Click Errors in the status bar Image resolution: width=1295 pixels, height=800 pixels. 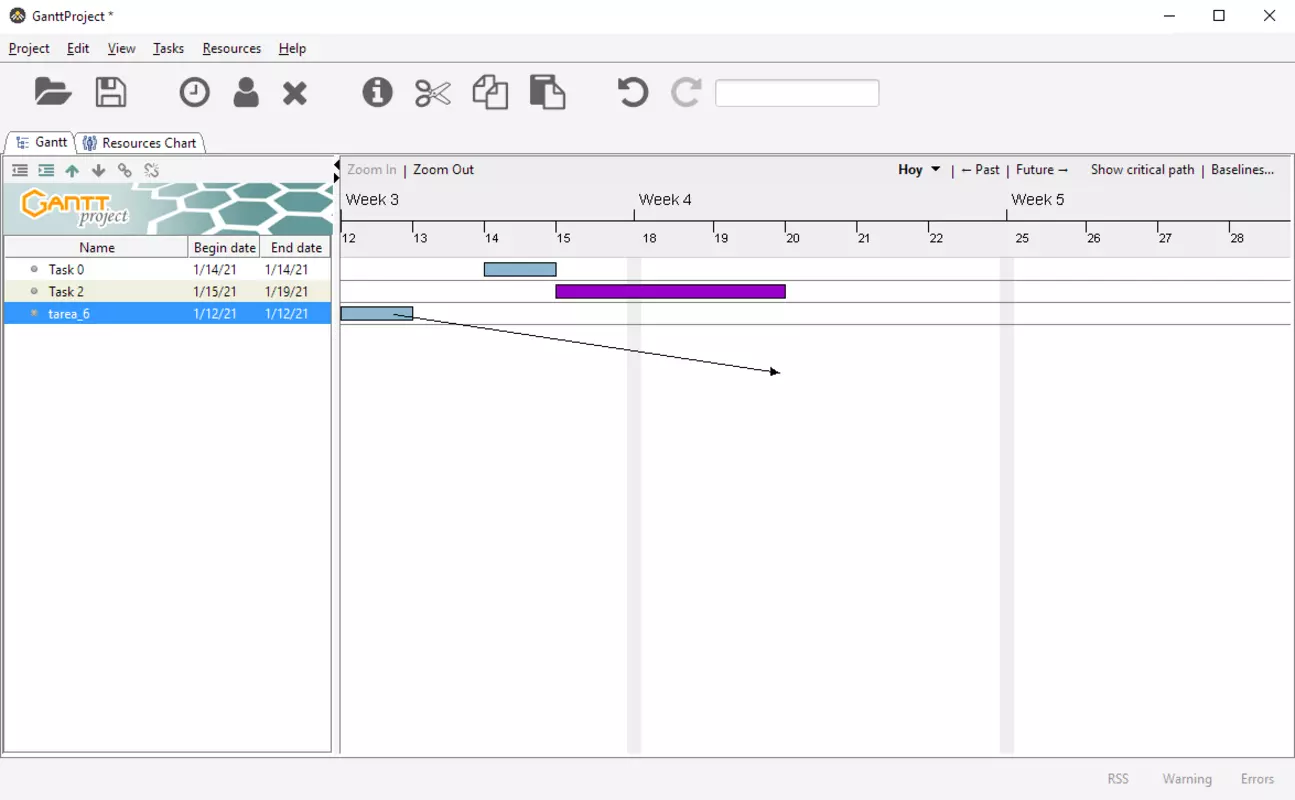coord(1257,779)
